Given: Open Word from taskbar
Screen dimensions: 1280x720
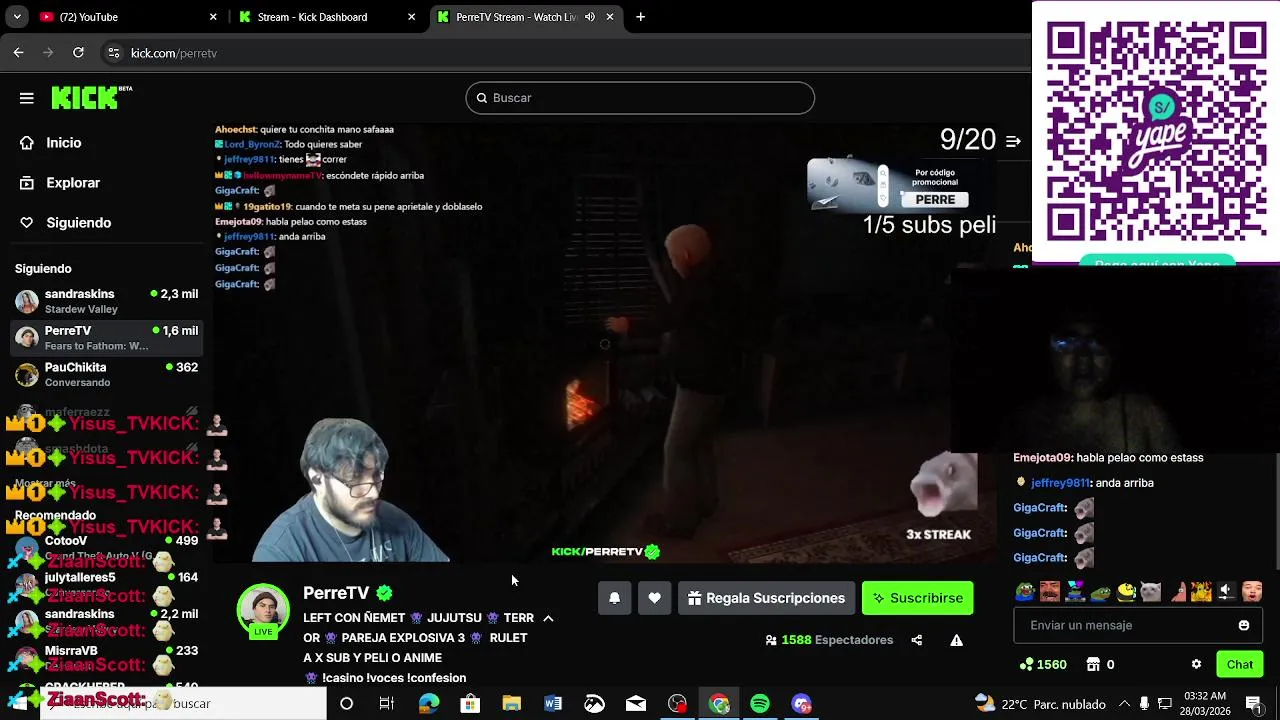Looking at the screenshot, I should click(x=553, y=704).
